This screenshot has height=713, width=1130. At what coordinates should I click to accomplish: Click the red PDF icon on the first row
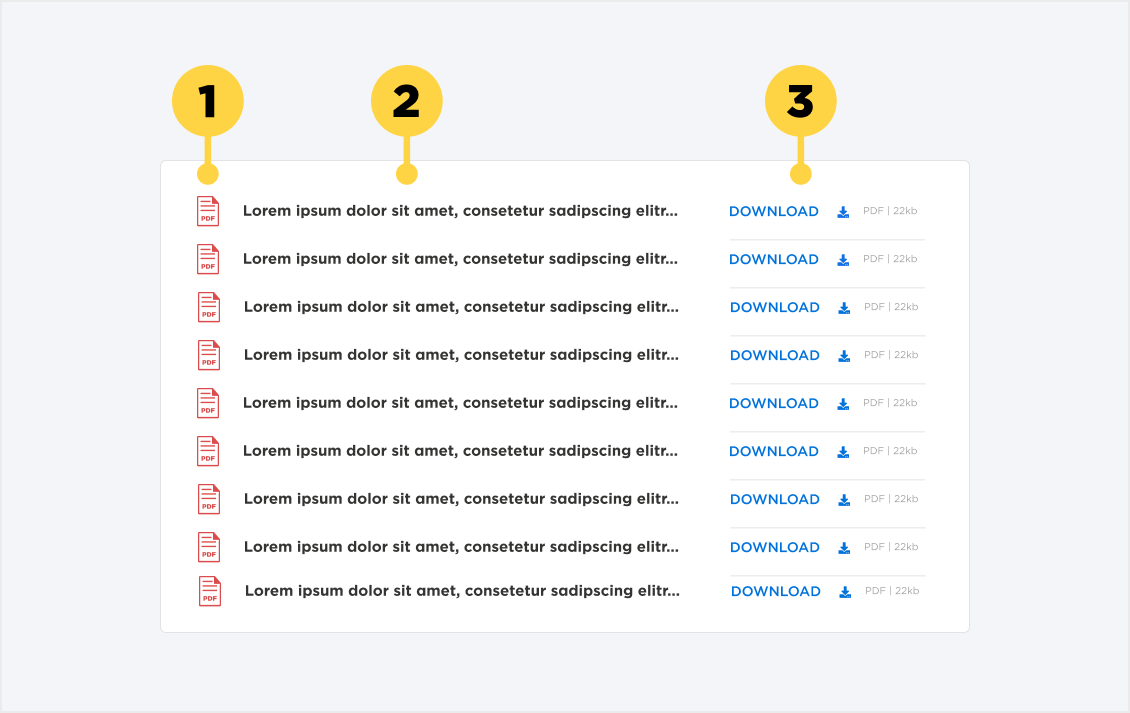208,211
